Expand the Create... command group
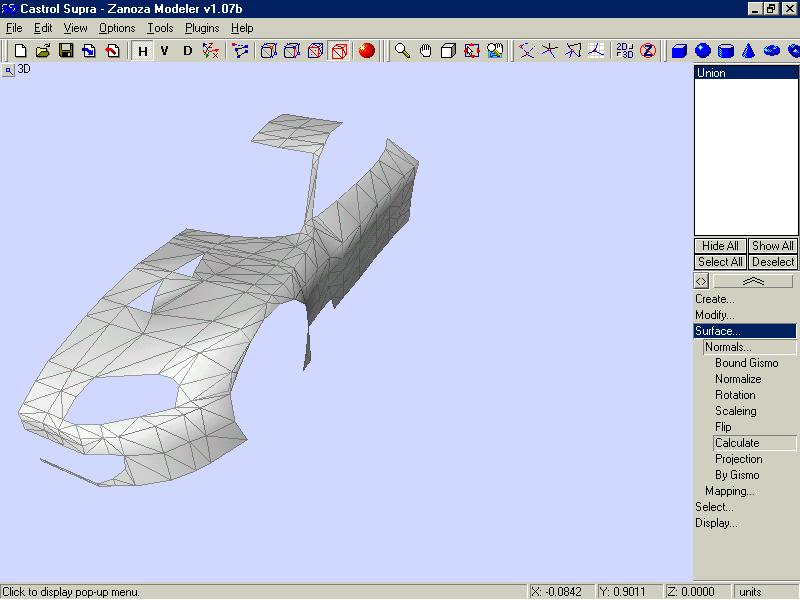The image size is (800, 600). point(714,299)
